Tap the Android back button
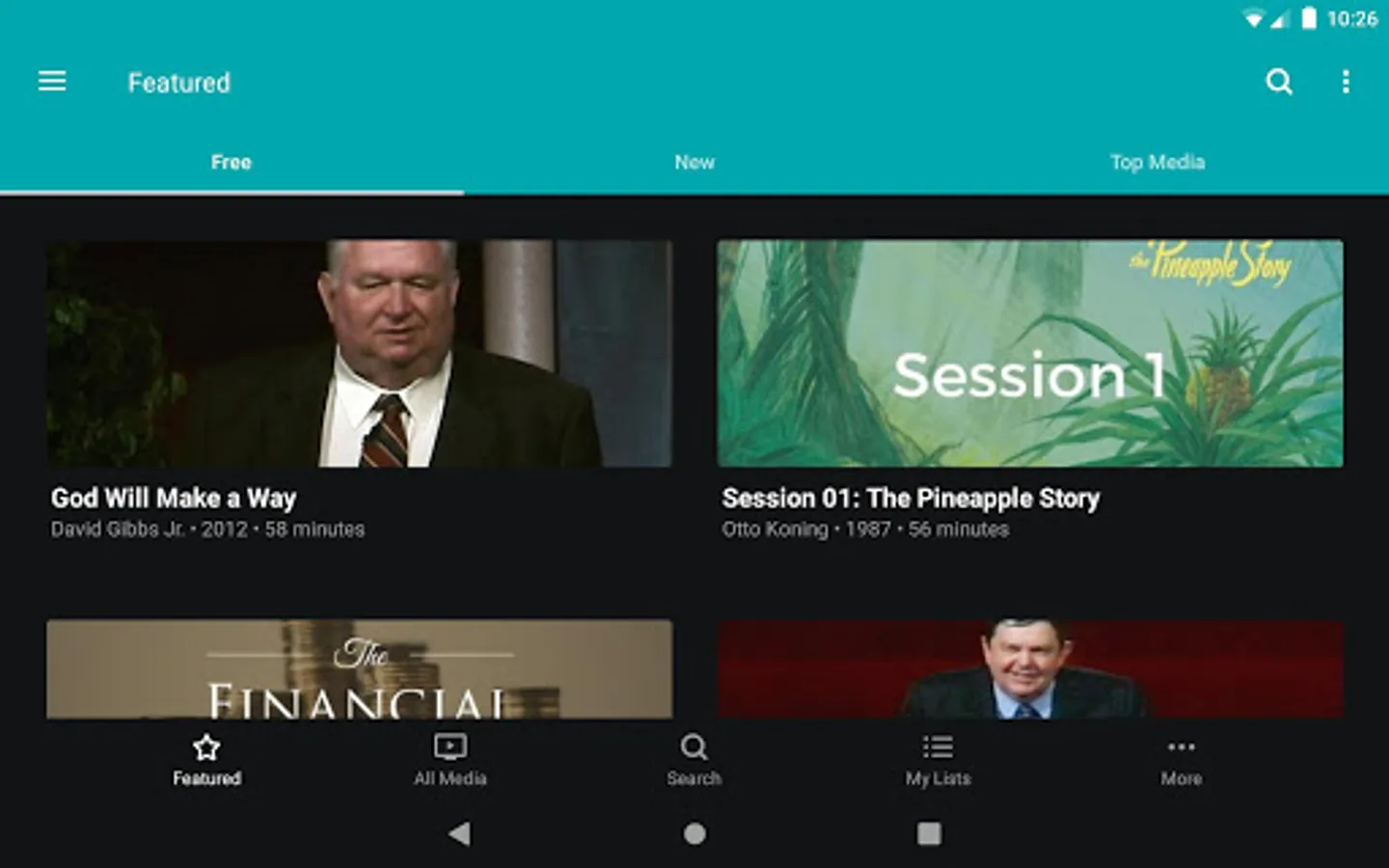Image resolution: width=1389 pixels, height=868 pixels. 460,833
